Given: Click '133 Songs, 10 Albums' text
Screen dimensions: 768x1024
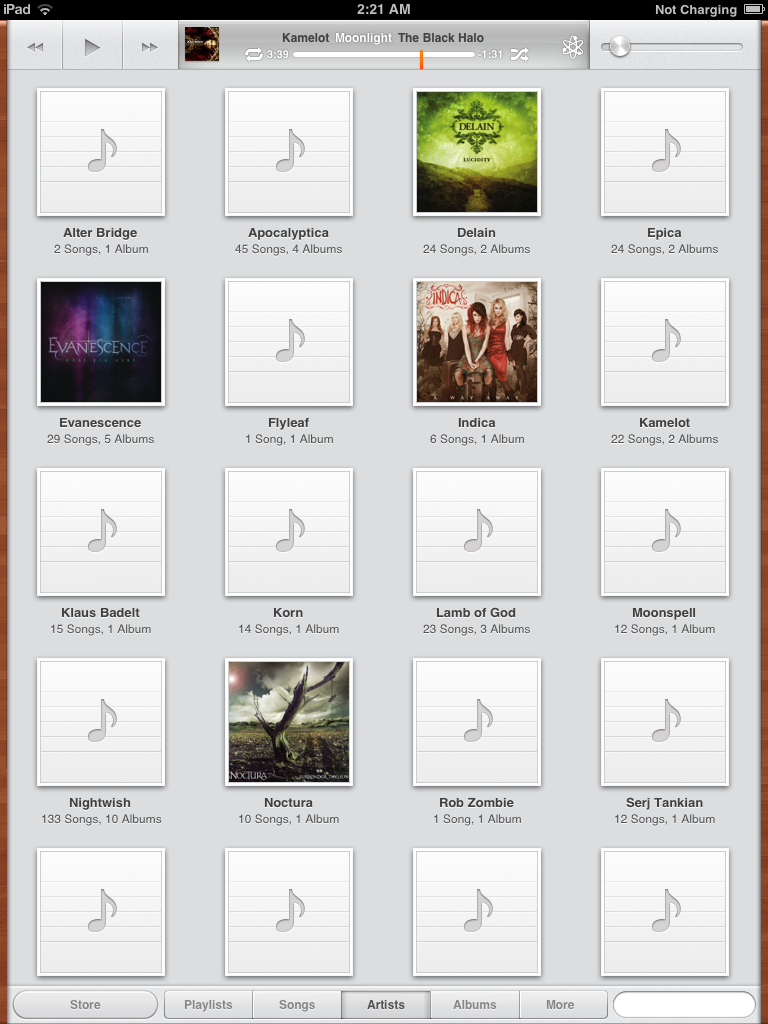Looking at the screenshot, I should click(x=101, y=819).
